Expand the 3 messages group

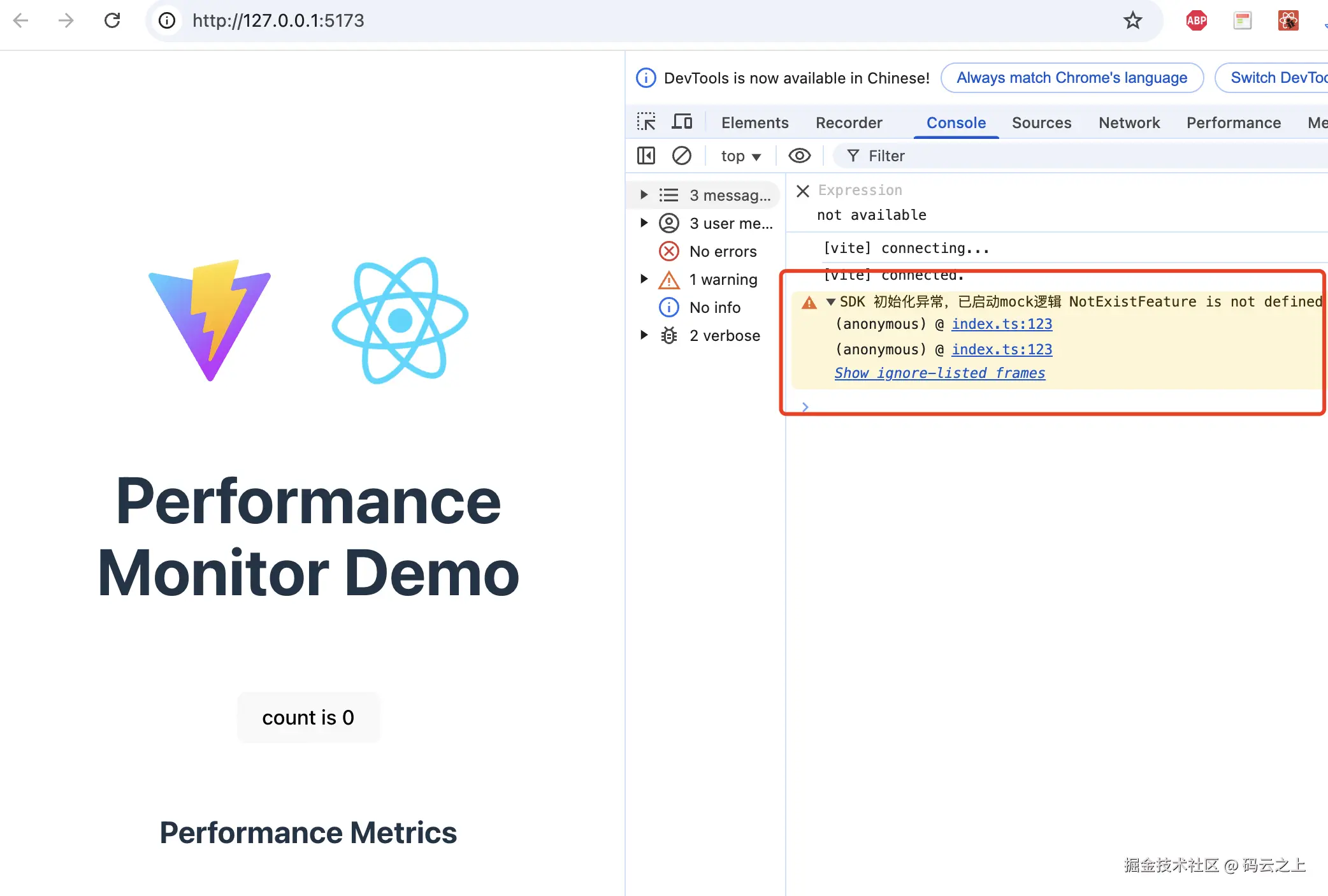[x=644, y=194]
